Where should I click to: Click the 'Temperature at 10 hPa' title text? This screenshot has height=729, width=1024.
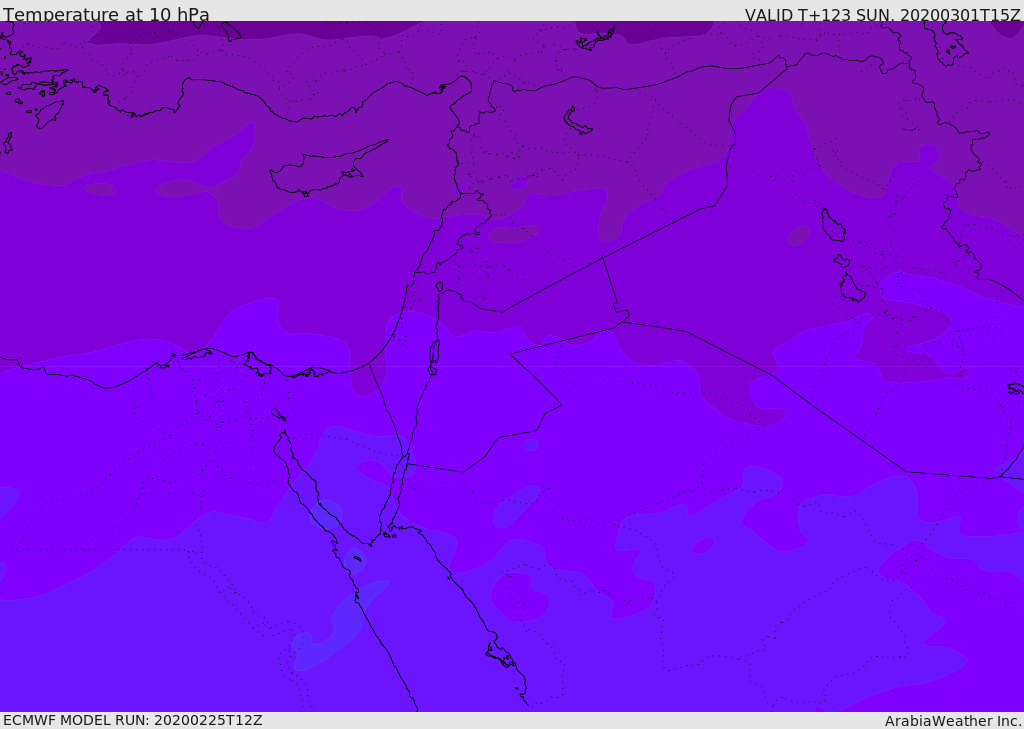(x=106, y=14)
